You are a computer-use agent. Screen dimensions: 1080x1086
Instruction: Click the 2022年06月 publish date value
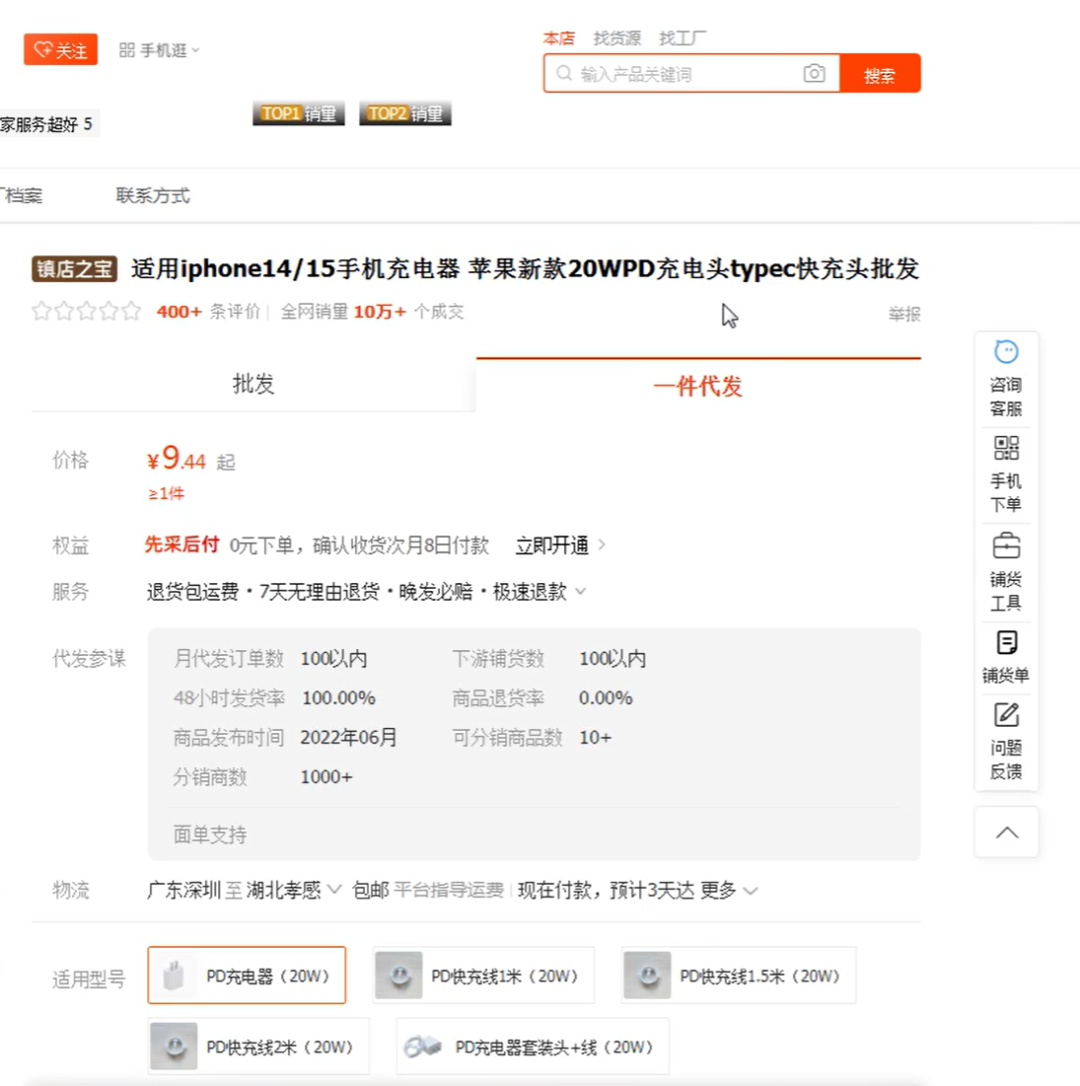pyautogui.click(x=348, y=738)
